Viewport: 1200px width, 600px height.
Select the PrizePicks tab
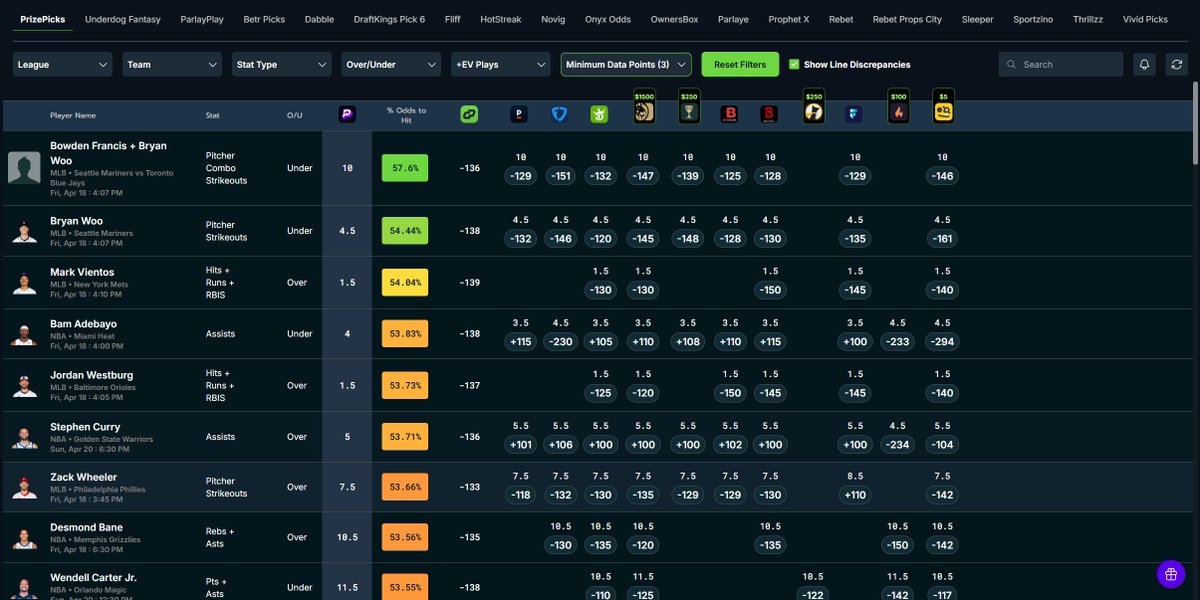pos(43,19)
